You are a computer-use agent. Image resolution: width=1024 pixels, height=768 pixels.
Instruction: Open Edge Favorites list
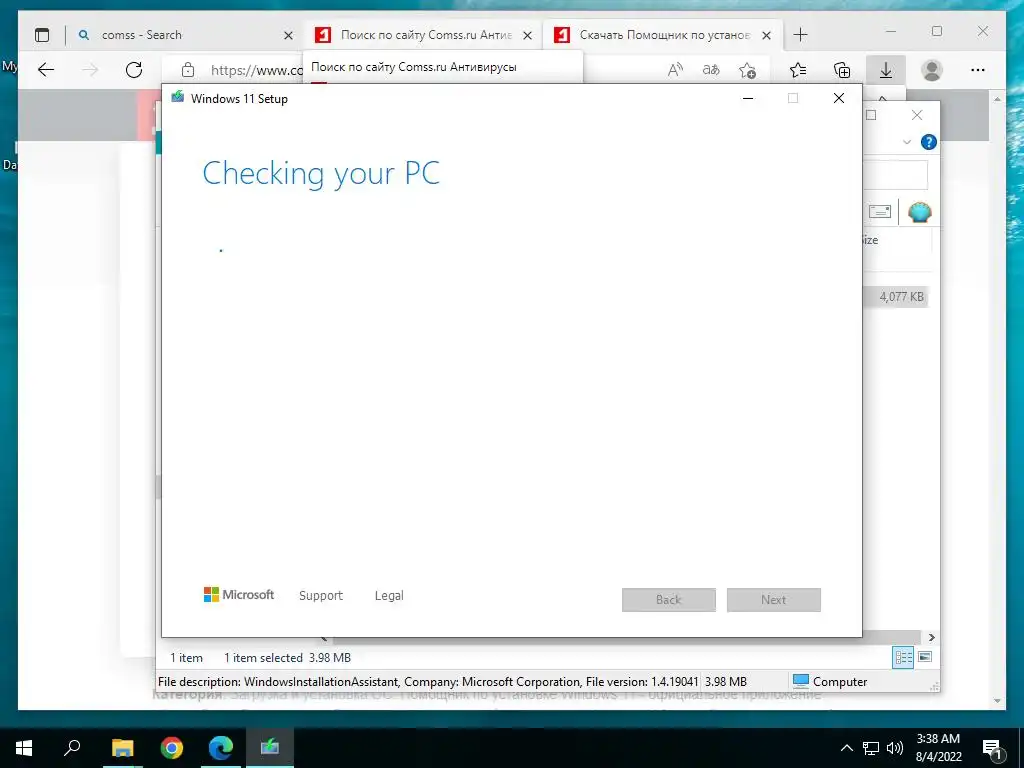797,70
